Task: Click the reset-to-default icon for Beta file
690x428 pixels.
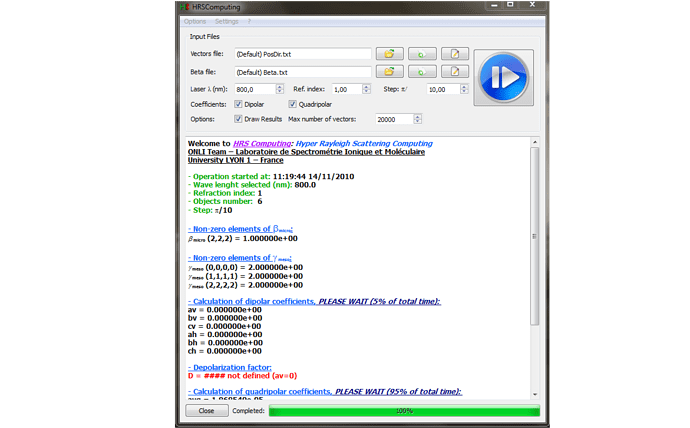Action: [x=422, y=71]
